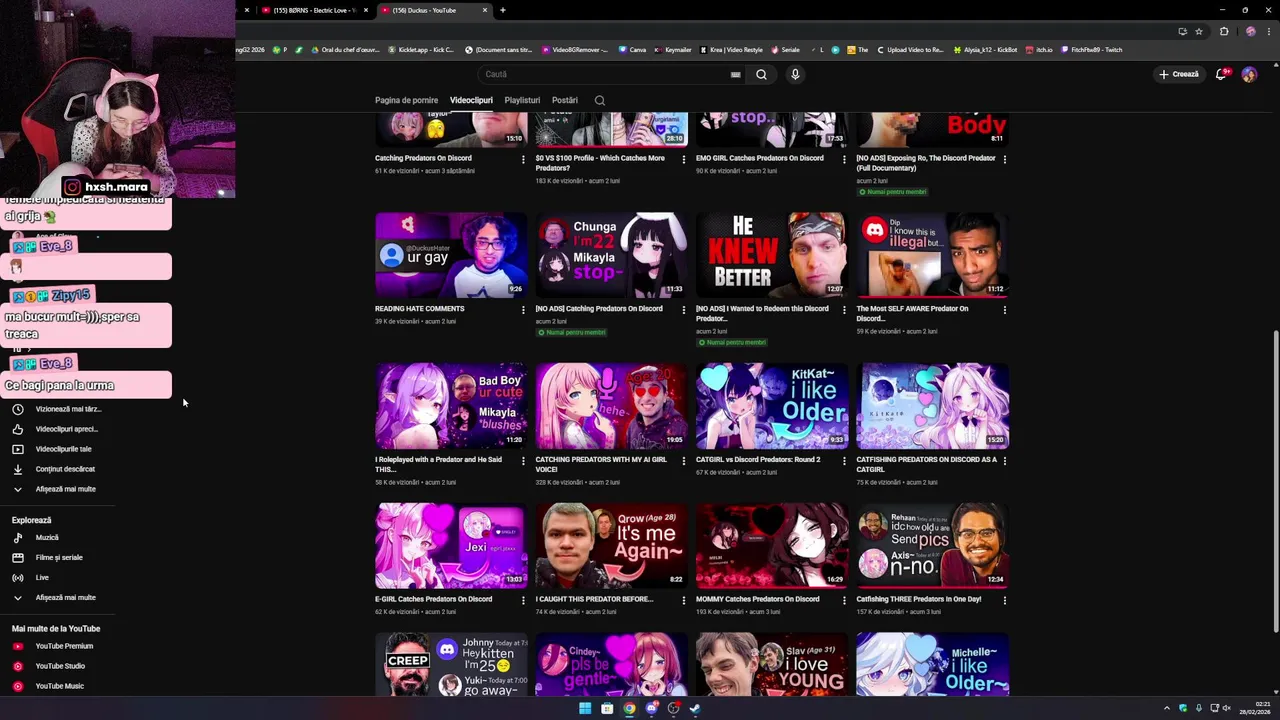
Task: Click the Chrome icon in the taskbar
Action: [x=629, y=709]
